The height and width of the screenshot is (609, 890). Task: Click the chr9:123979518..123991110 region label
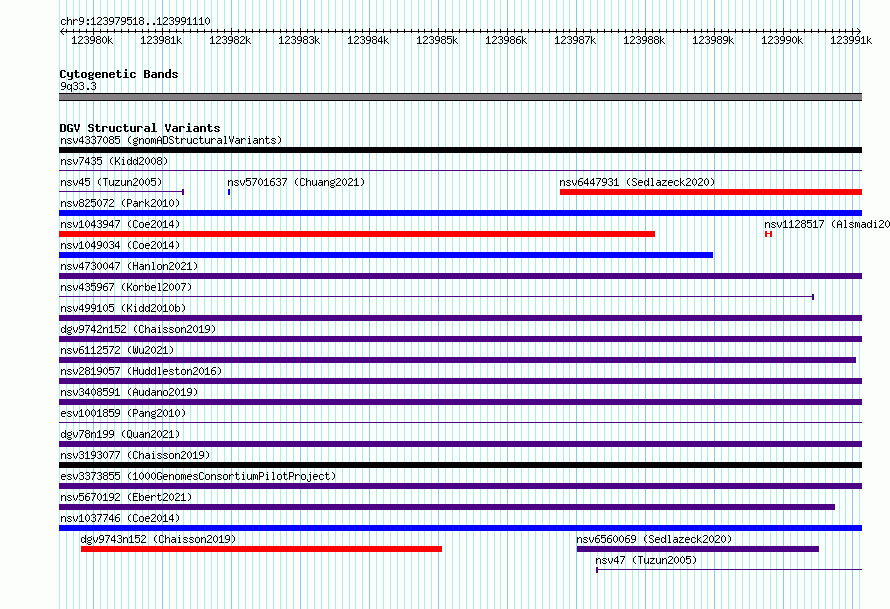(135, 21)
